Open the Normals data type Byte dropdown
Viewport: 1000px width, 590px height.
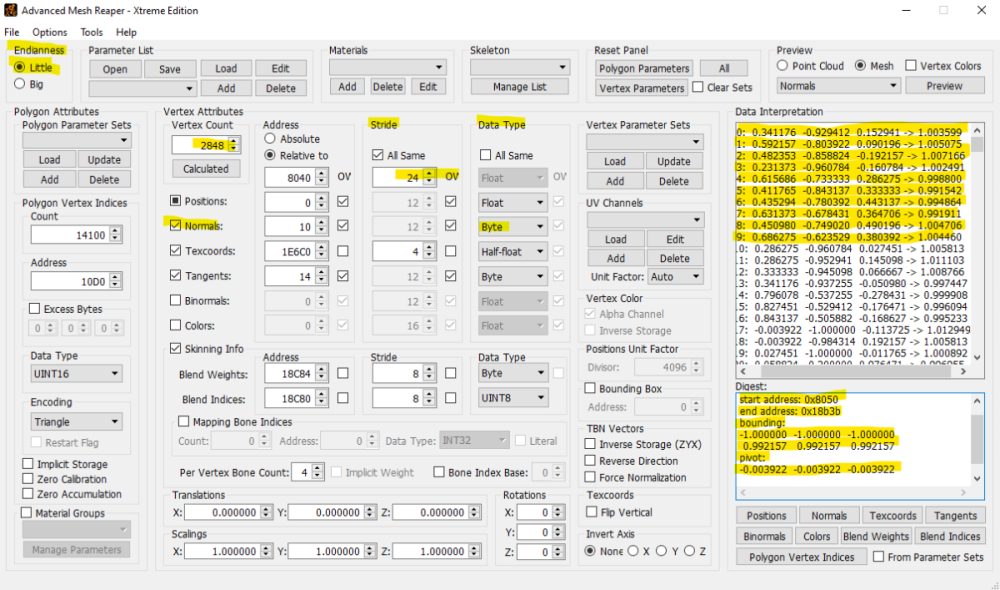(x=513, y=227)
